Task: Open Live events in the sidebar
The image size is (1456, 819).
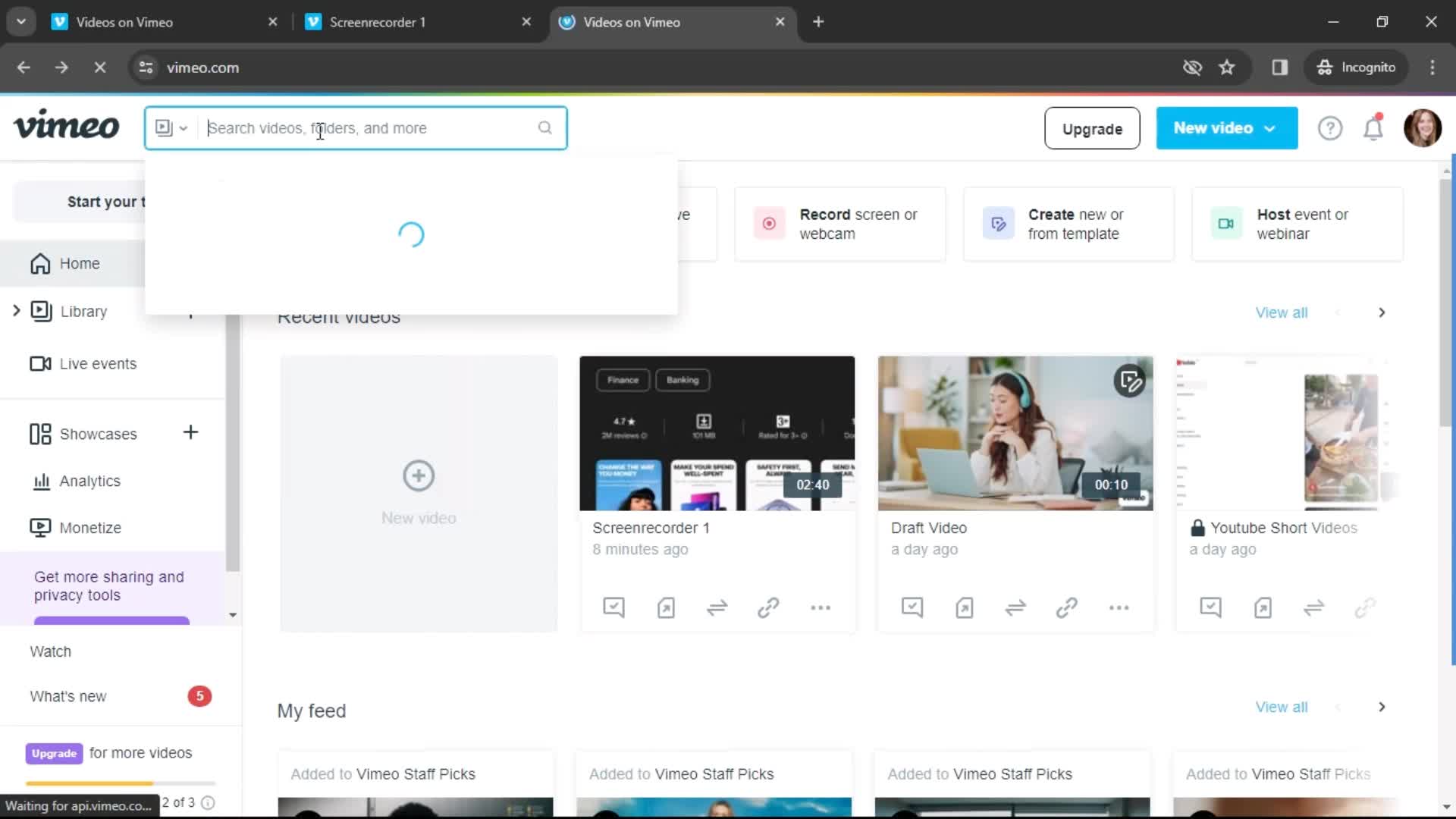Action: pyautogui.click(x=83, y=364)
